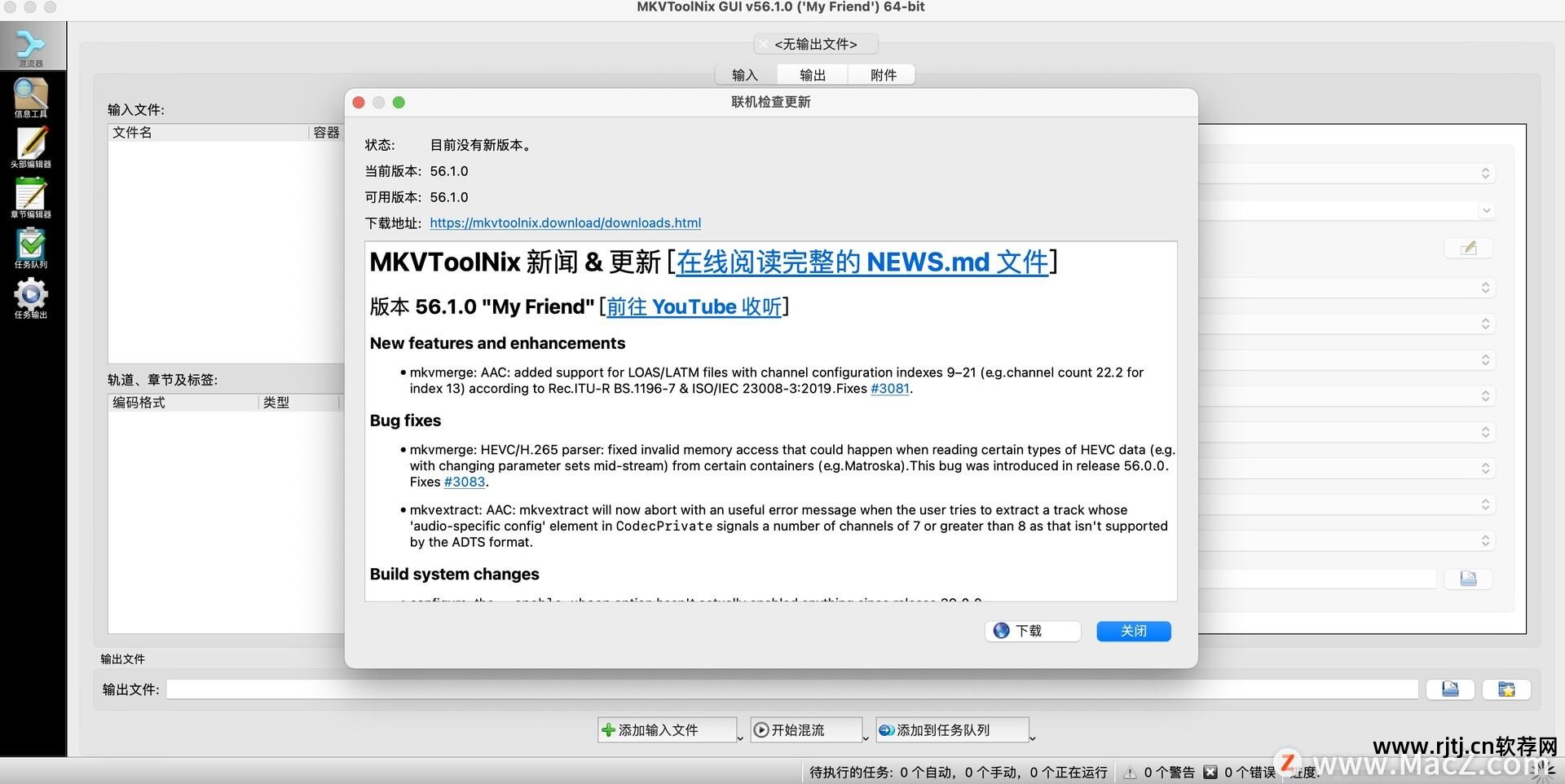This screenshot has height=784, width=1565.
Task: Click the file browse icon in properties panel
Action: click(1468, 579)
